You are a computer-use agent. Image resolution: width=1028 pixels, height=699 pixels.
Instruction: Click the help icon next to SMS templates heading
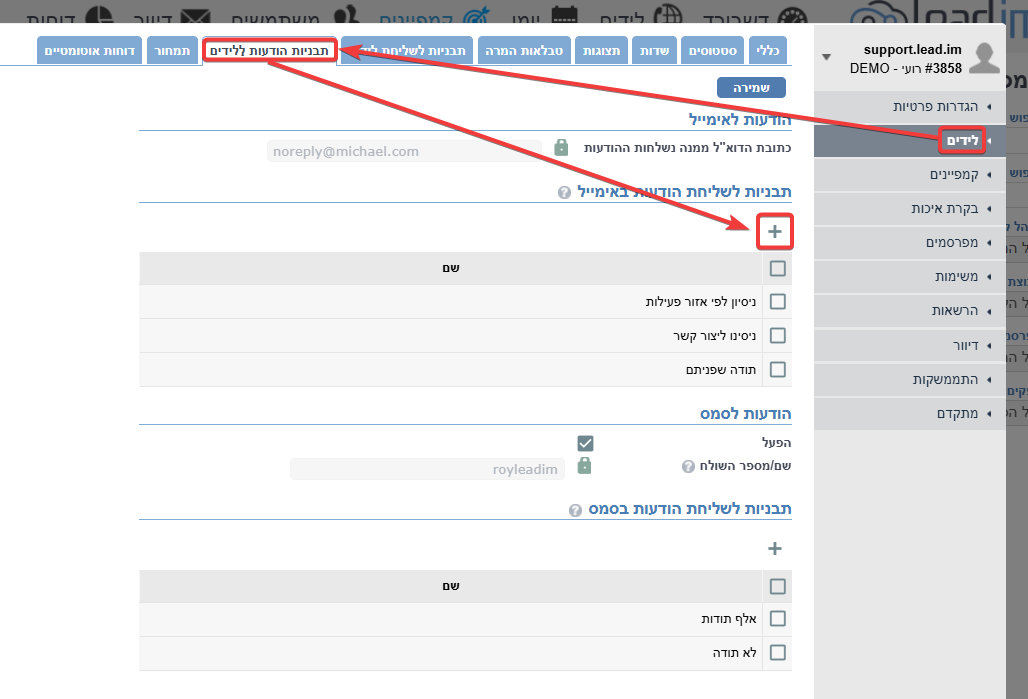575,510
